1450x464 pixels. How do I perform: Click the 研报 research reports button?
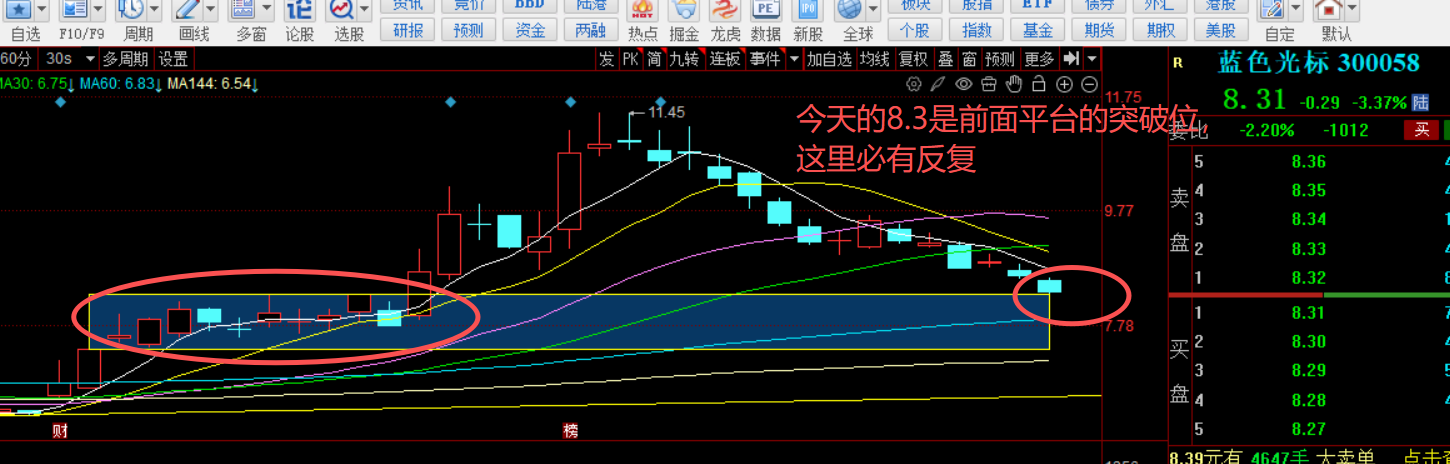point(407,29)
